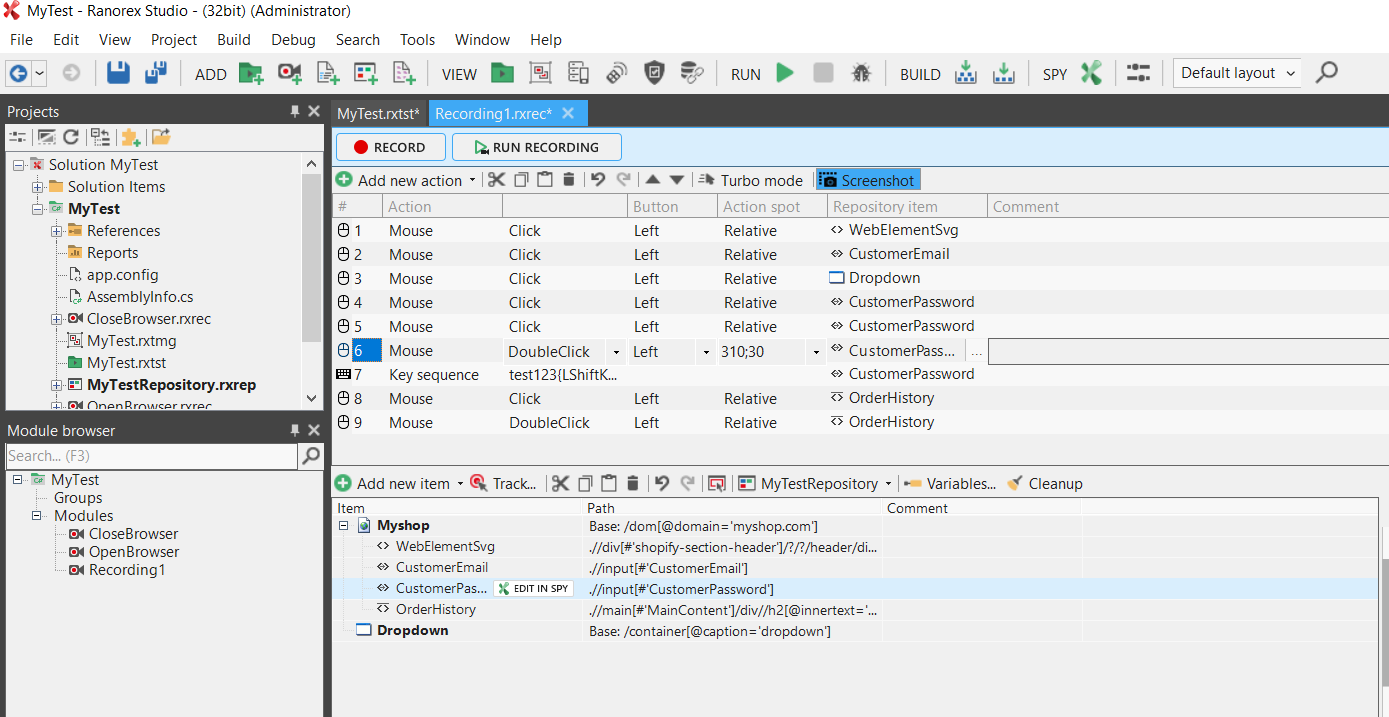Delete selected action with trash icon
Image resolution: width=1389 pixels, height=717 pixels.
(x=569, y=180)
